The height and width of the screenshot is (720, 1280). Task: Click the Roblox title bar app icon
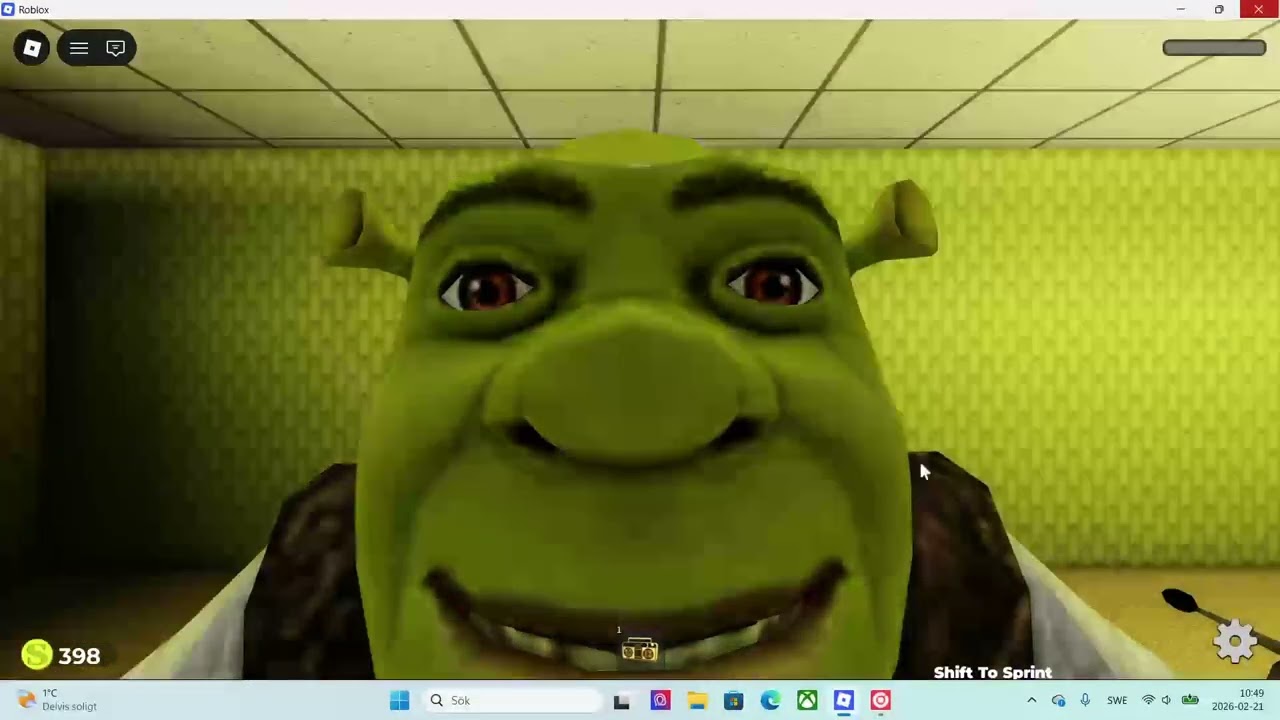[8, 9]
